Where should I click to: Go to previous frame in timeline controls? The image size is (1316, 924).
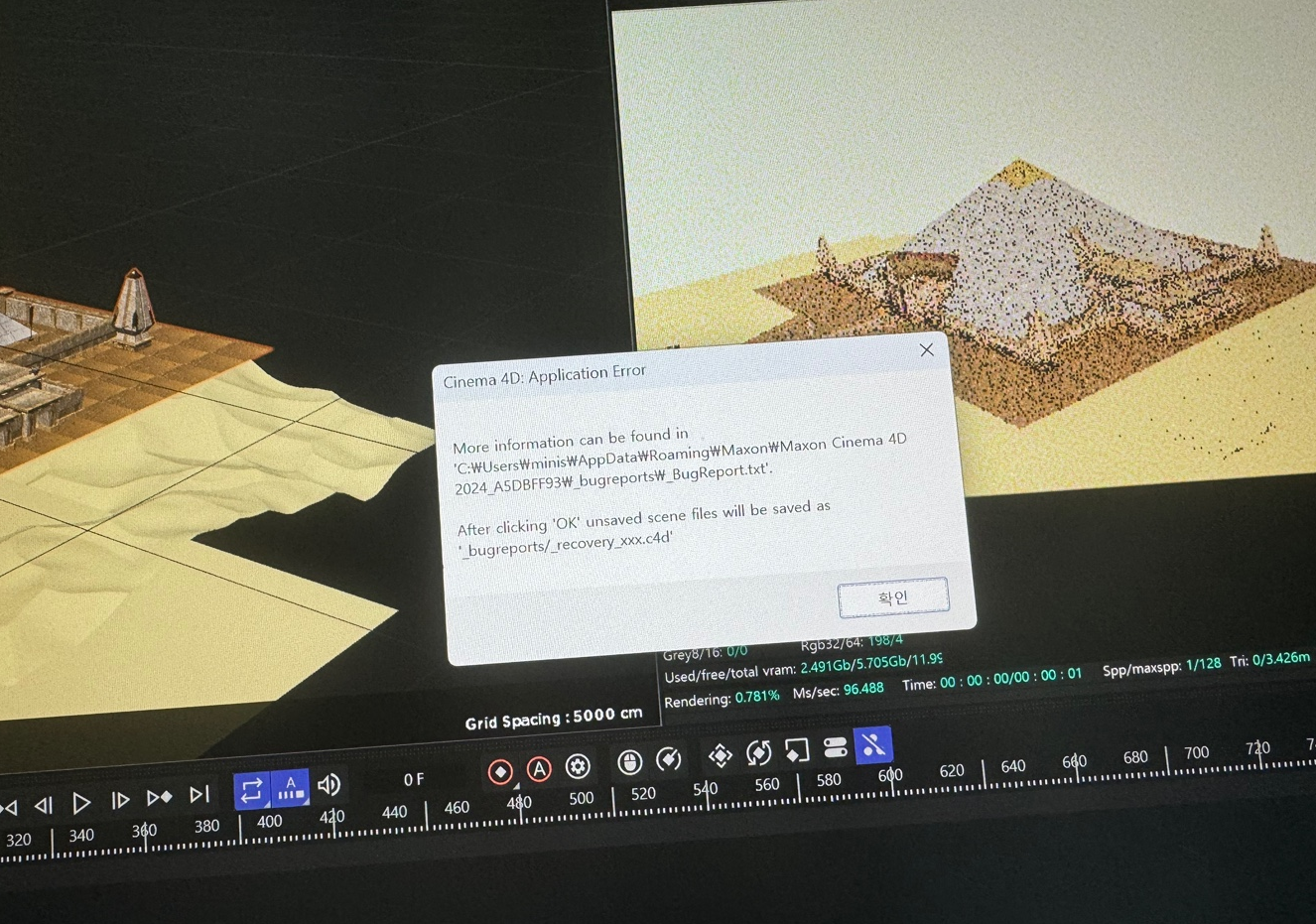pos(44,805)
